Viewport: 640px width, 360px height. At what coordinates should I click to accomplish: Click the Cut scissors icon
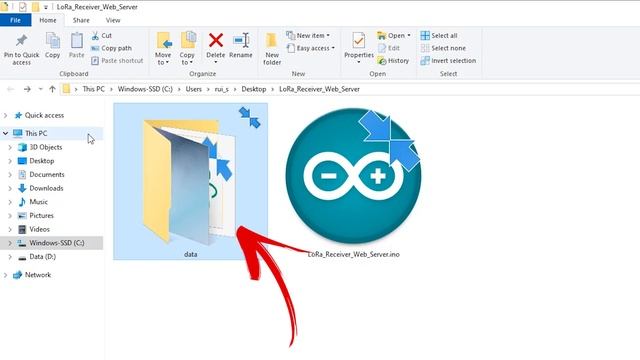[95, 36]
